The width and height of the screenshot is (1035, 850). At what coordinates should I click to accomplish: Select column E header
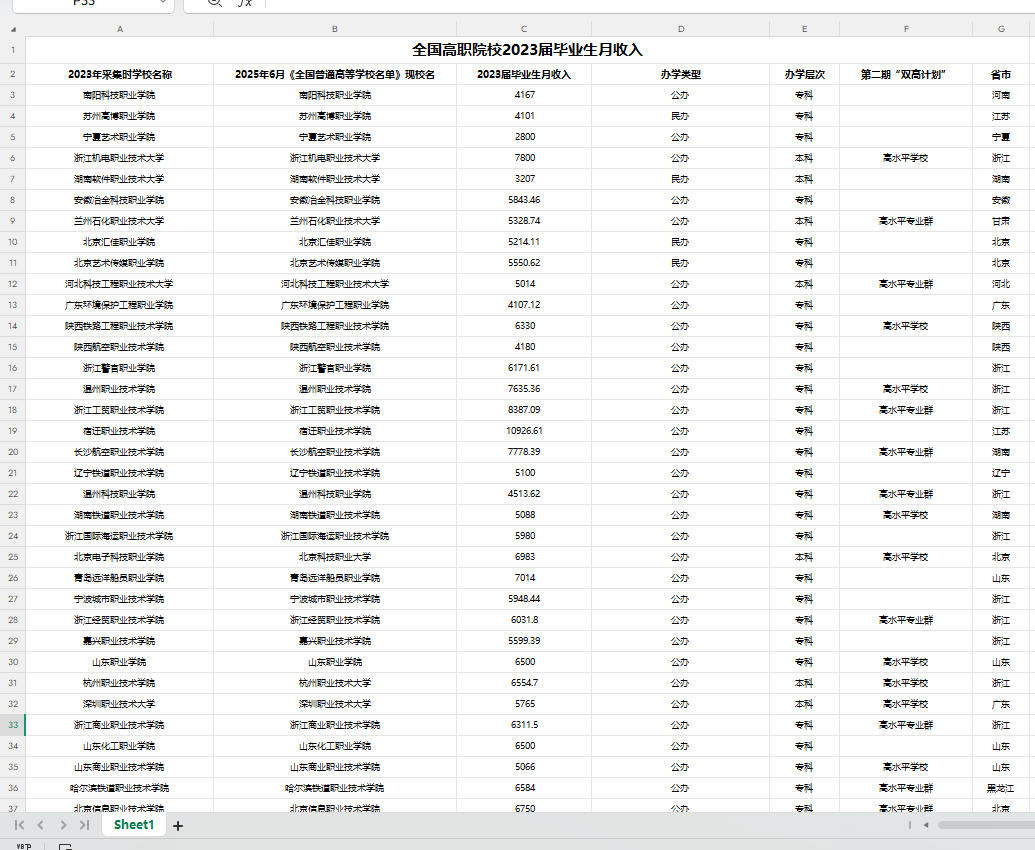804,29
